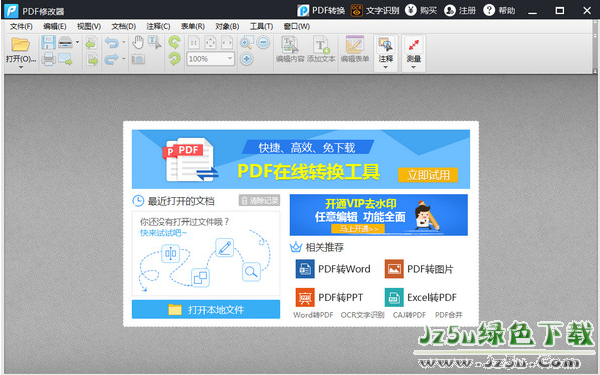The width and height of the screenshot is (600, 375).
Task: Expand the 注释 annotation dropdown
Action: 385,67
